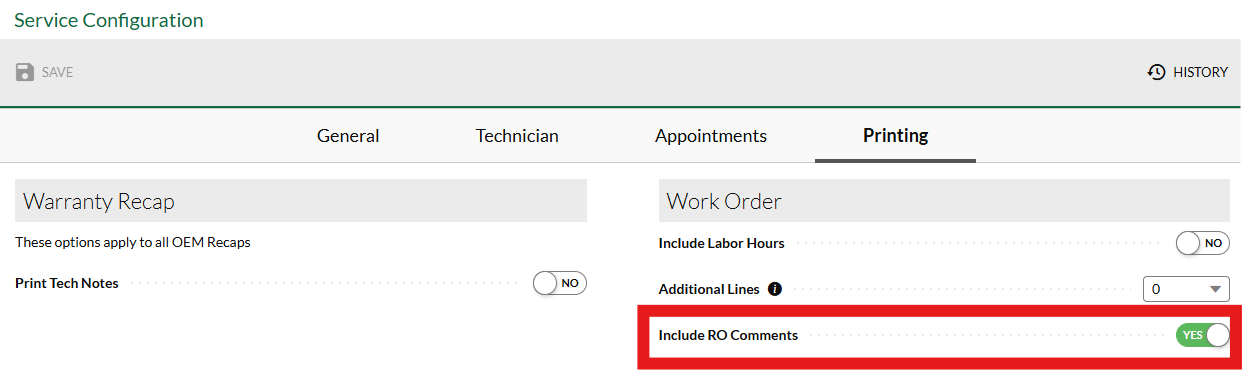Disable the Include RO Comments toggle
The width and height of the screenshot is (1242, 385).
click(x=1203, y=335)
